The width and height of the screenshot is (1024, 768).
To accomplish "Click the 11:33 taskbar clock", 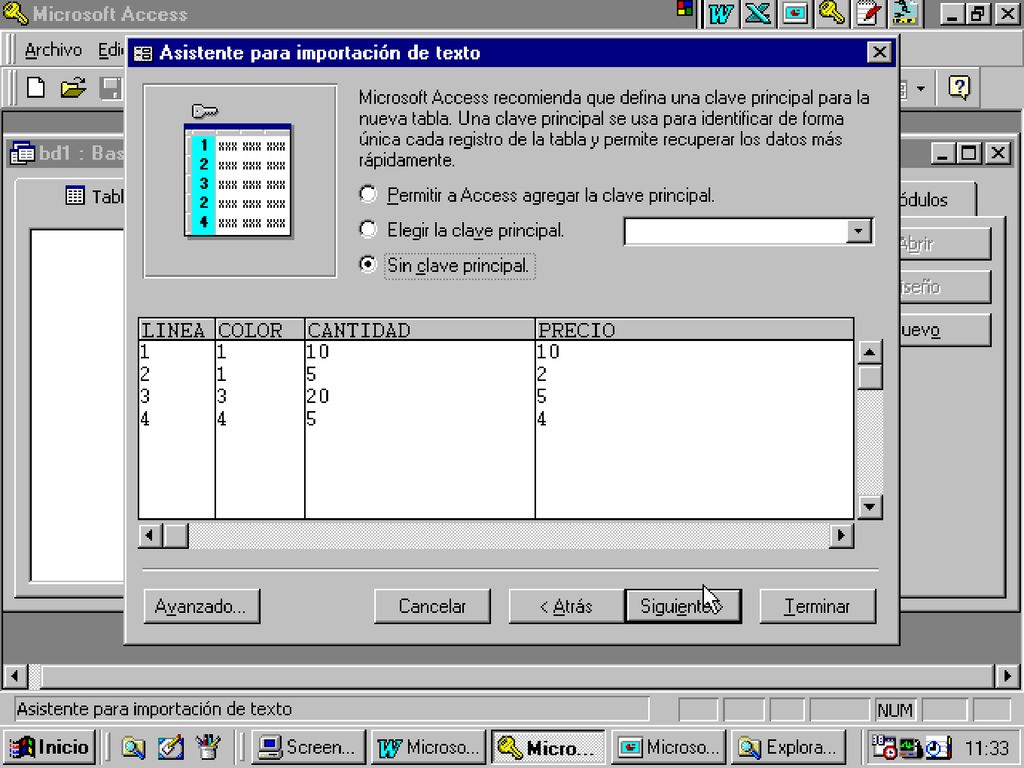I will click(x=987, y=747).
